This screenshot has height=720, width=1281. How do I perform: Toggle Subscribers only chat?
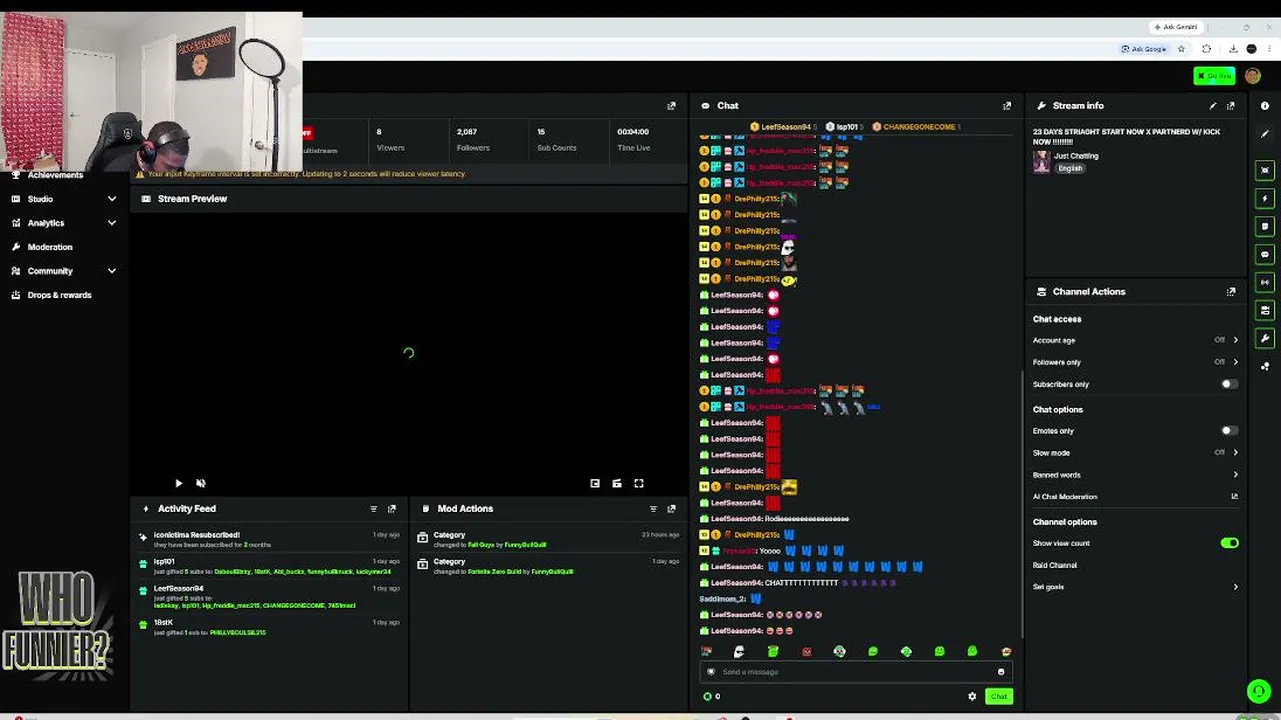[1229, 384]
